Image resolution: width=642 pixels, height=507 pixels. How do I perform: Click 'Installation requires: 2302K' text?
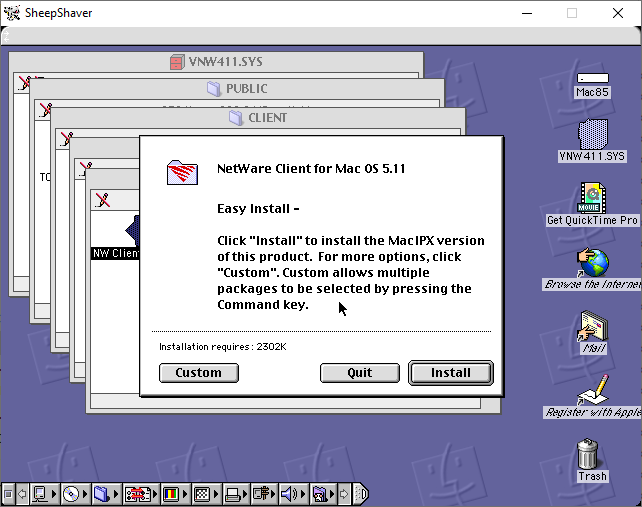tap(222, 347)
